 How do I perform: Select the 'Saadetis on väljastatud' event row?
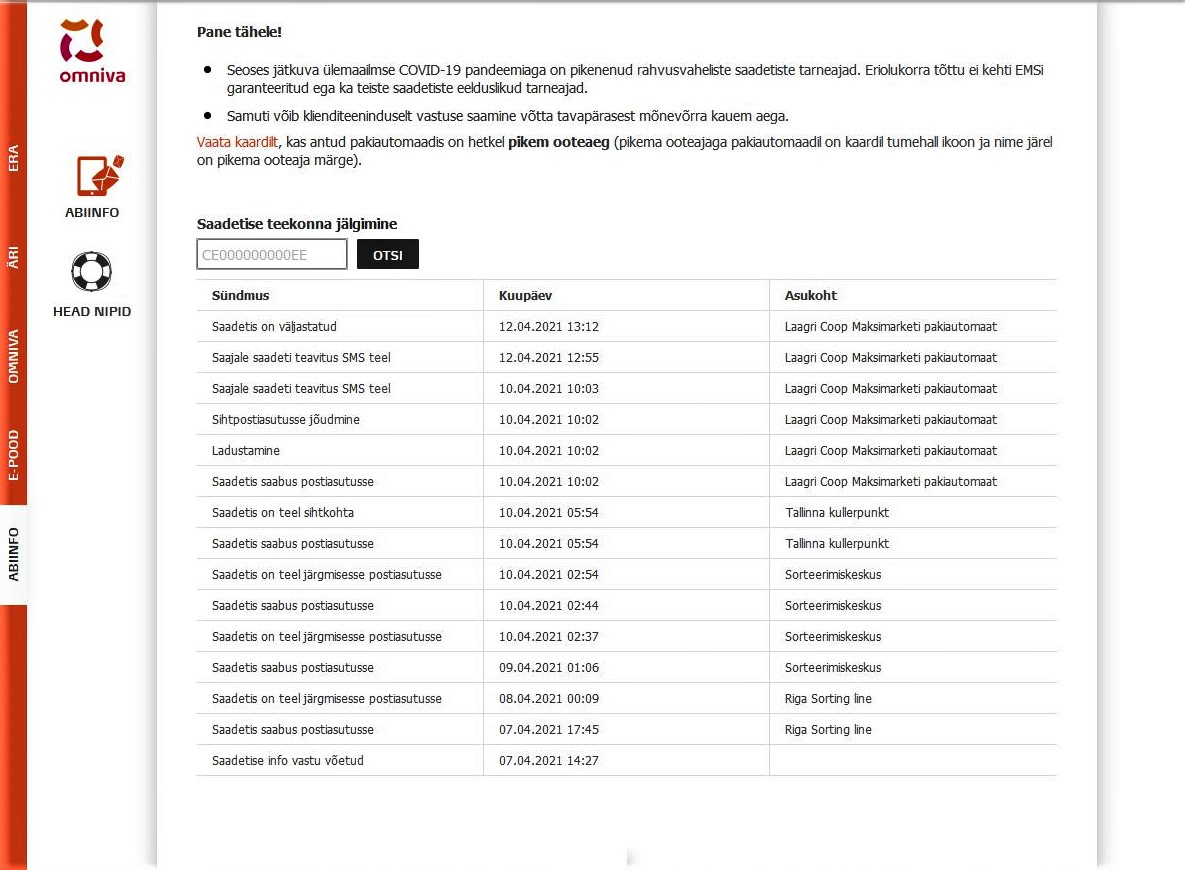[x=273, y=327]
